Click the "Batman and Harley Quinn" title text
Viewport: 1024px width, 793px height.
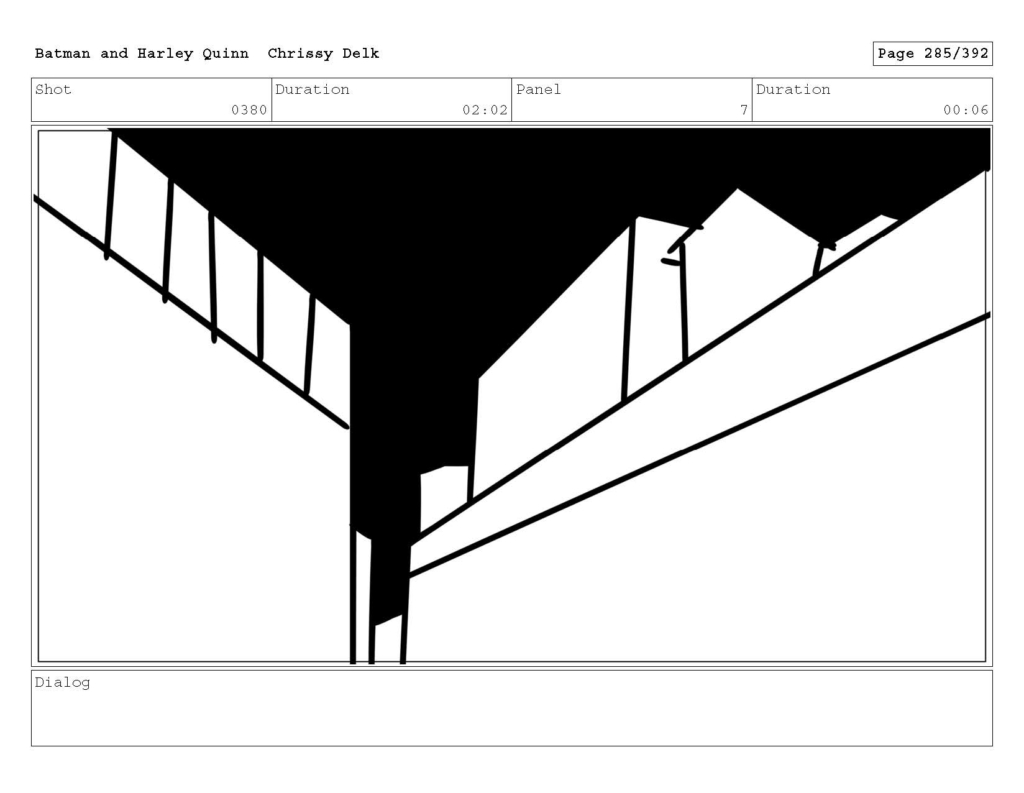click(x=142, y=54)
